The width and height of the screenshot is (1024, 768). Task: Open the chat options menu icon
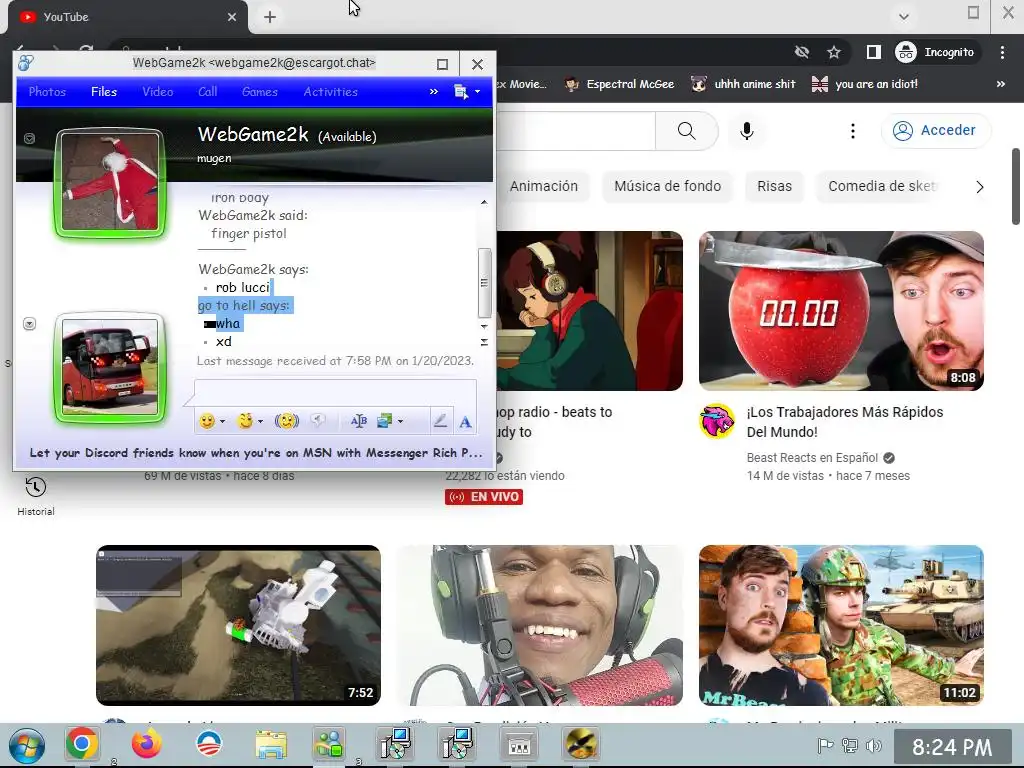tap(461, 92)
